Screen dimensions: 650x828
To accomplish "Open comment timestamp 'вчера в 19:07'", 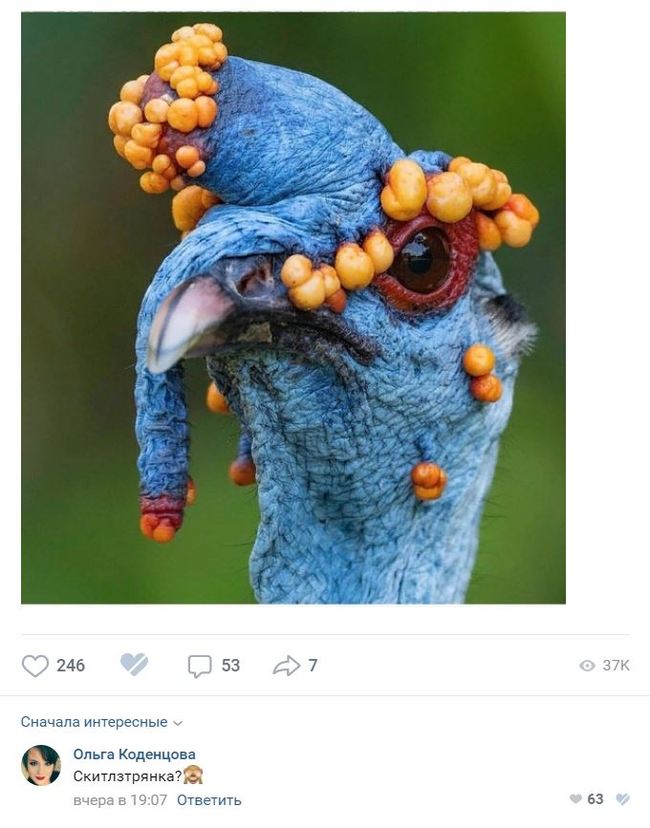I will [x=120, y=800].
